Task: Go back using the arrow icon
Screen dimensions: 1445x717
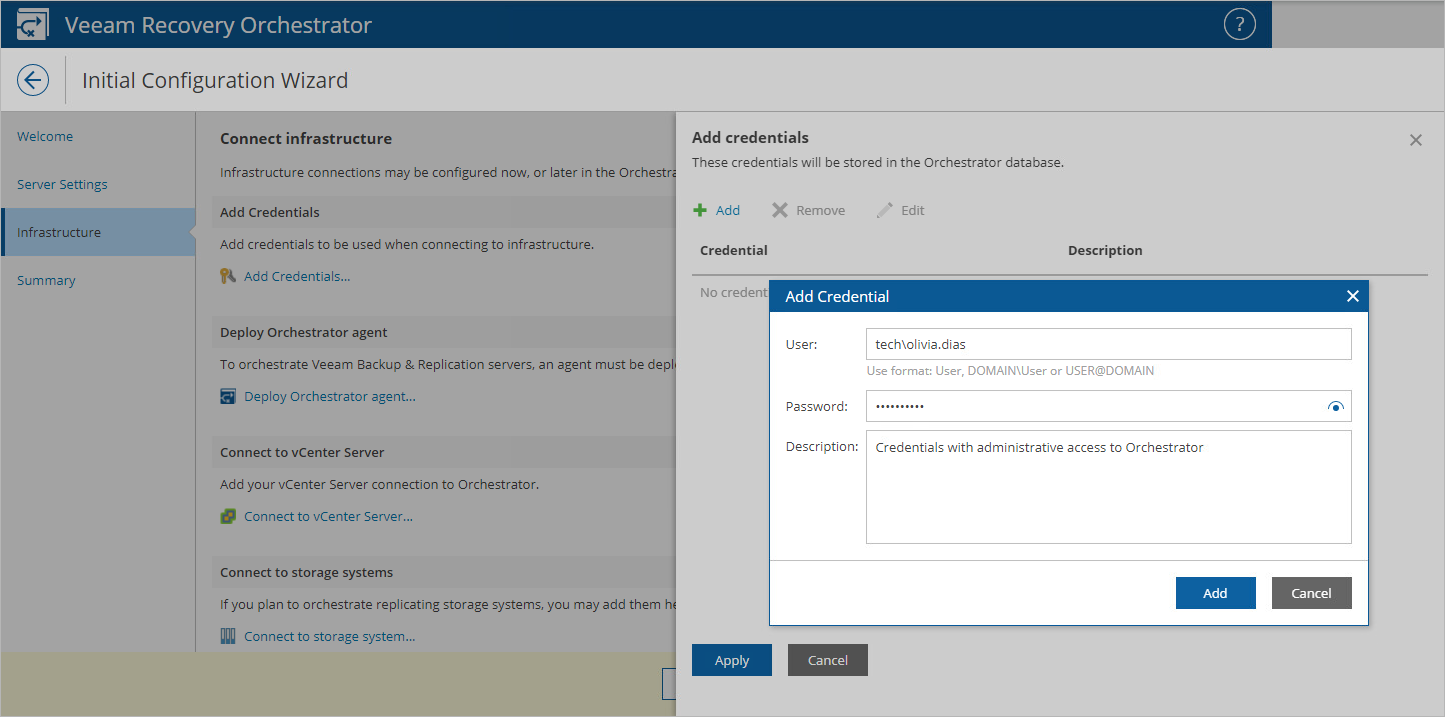Action: coord(33,80)
